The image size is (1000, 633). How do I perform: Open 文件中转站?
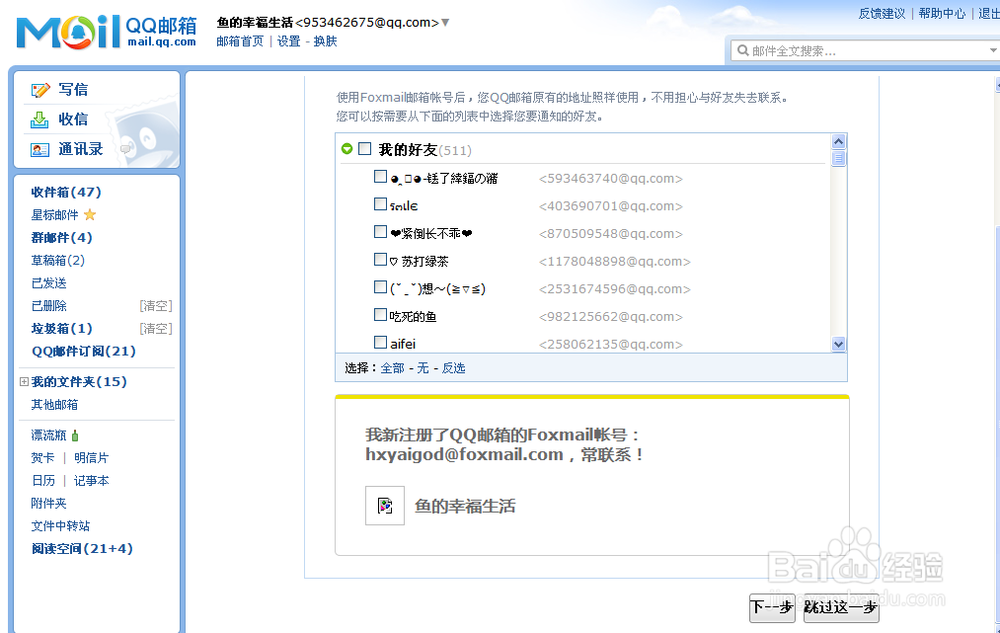tap(61, 526)
